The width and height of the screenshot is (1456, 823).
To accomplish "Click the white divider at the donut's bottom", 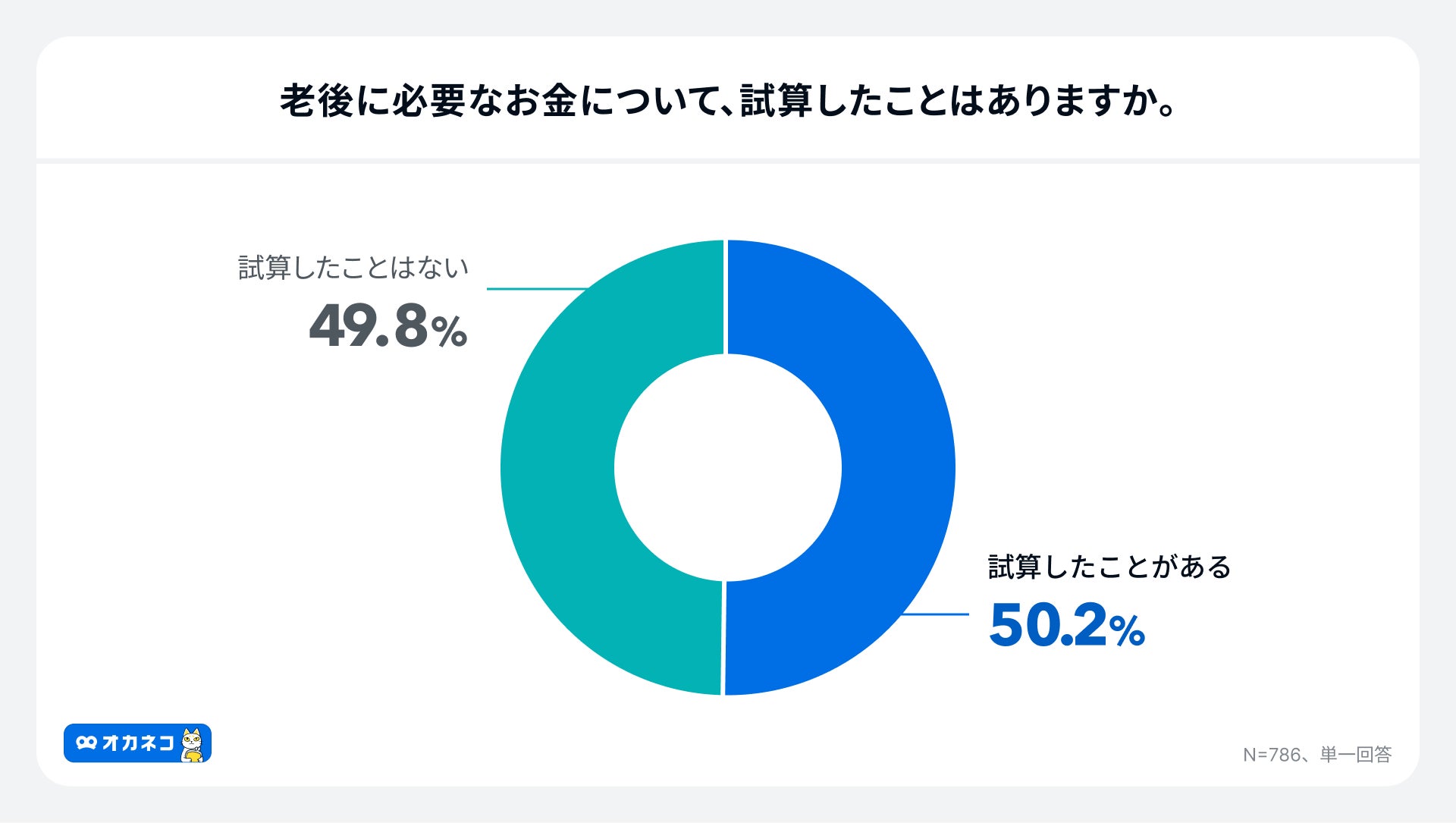I will 723,638.
